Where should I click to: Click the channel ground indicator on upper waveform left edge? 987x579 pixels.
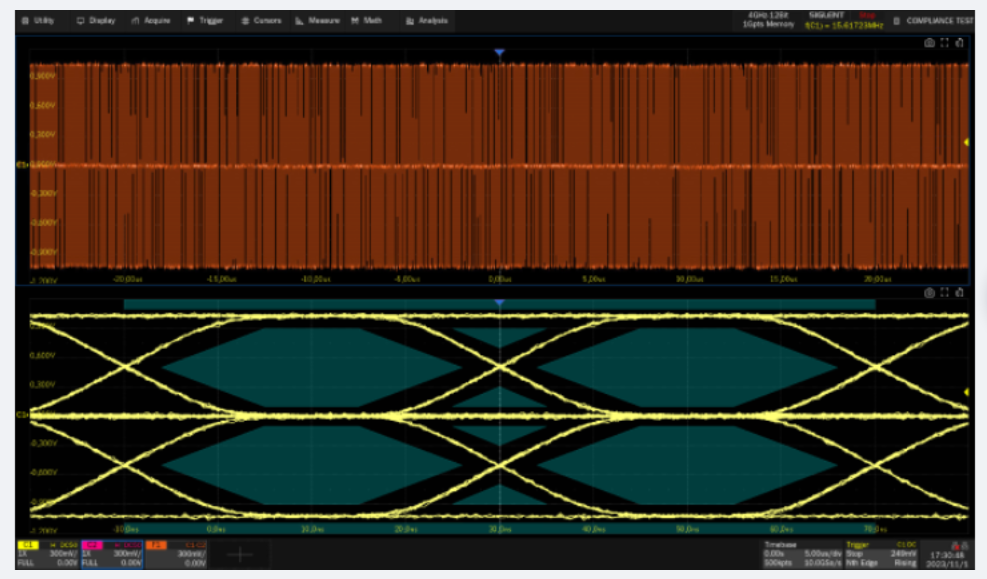21,165
